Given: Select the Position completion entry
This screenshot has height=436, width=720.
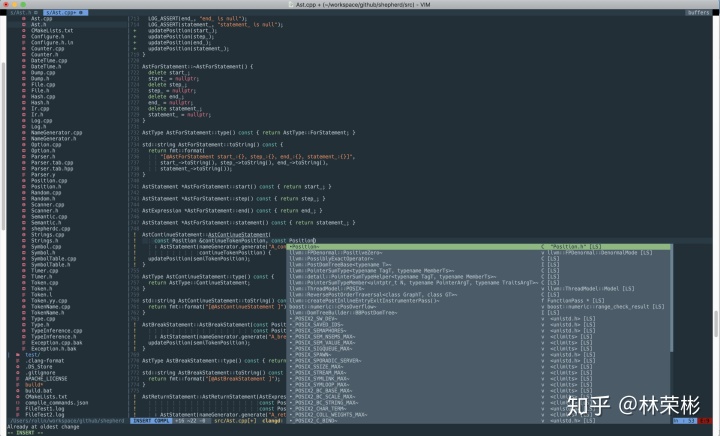Looking at the screenshot, I should [x=479, y=247].
